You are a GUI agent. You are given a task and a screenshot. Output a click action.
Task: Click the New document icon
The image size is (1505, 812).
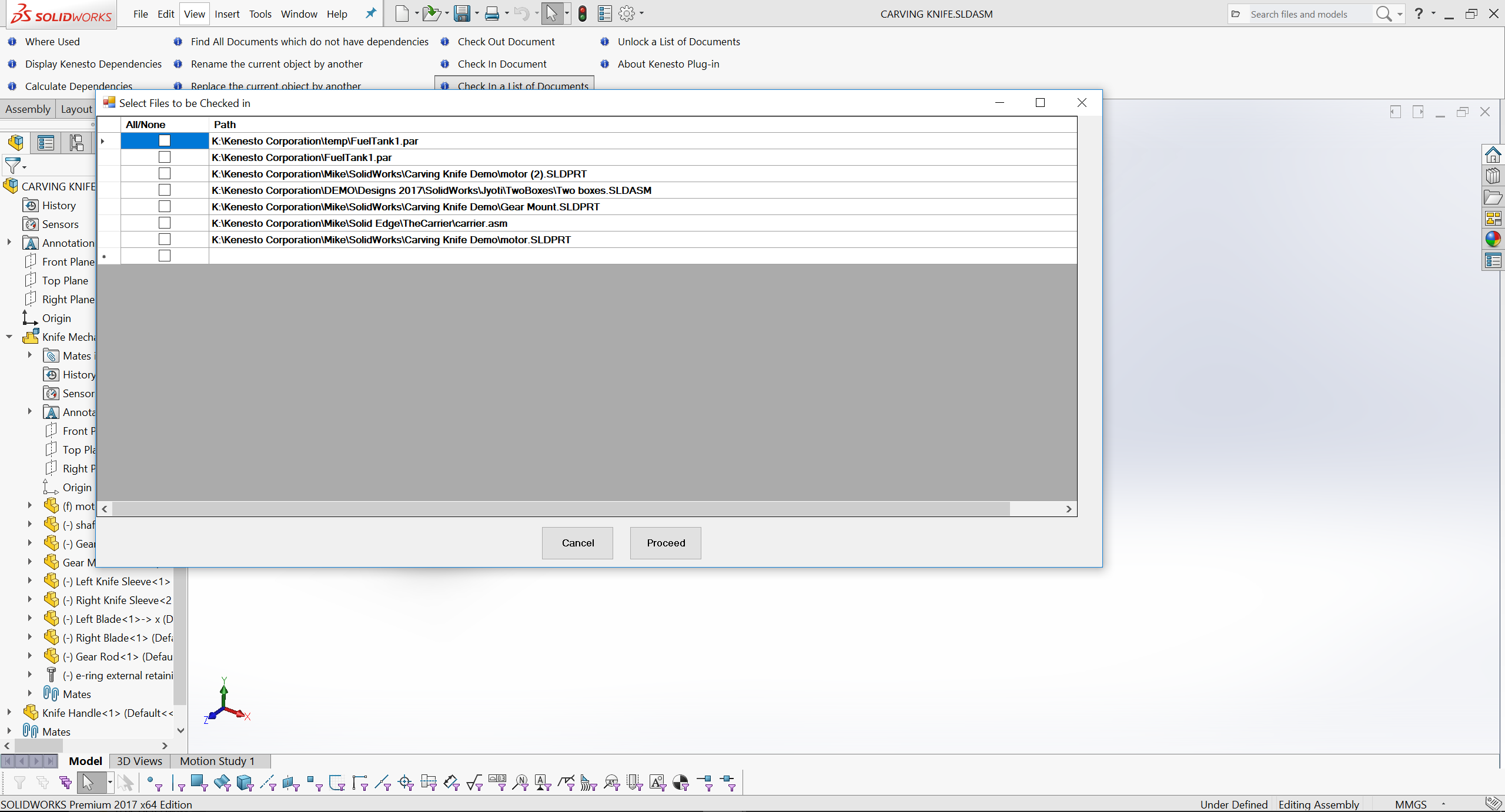402,14
